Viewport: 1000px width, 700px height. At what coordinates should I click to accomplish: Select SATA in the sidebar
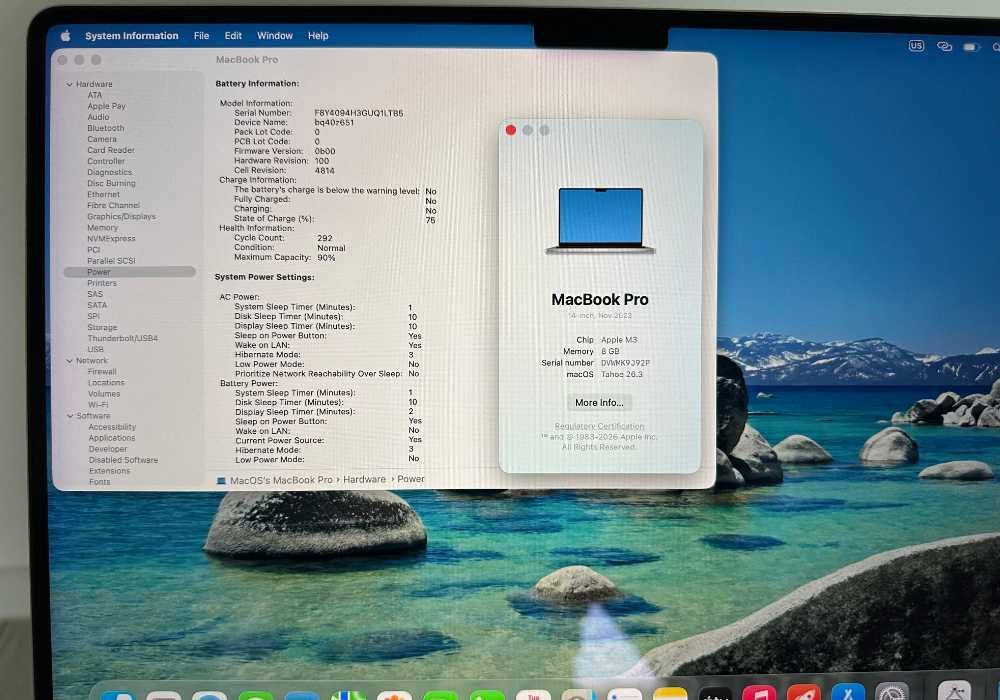click(97, 305)
